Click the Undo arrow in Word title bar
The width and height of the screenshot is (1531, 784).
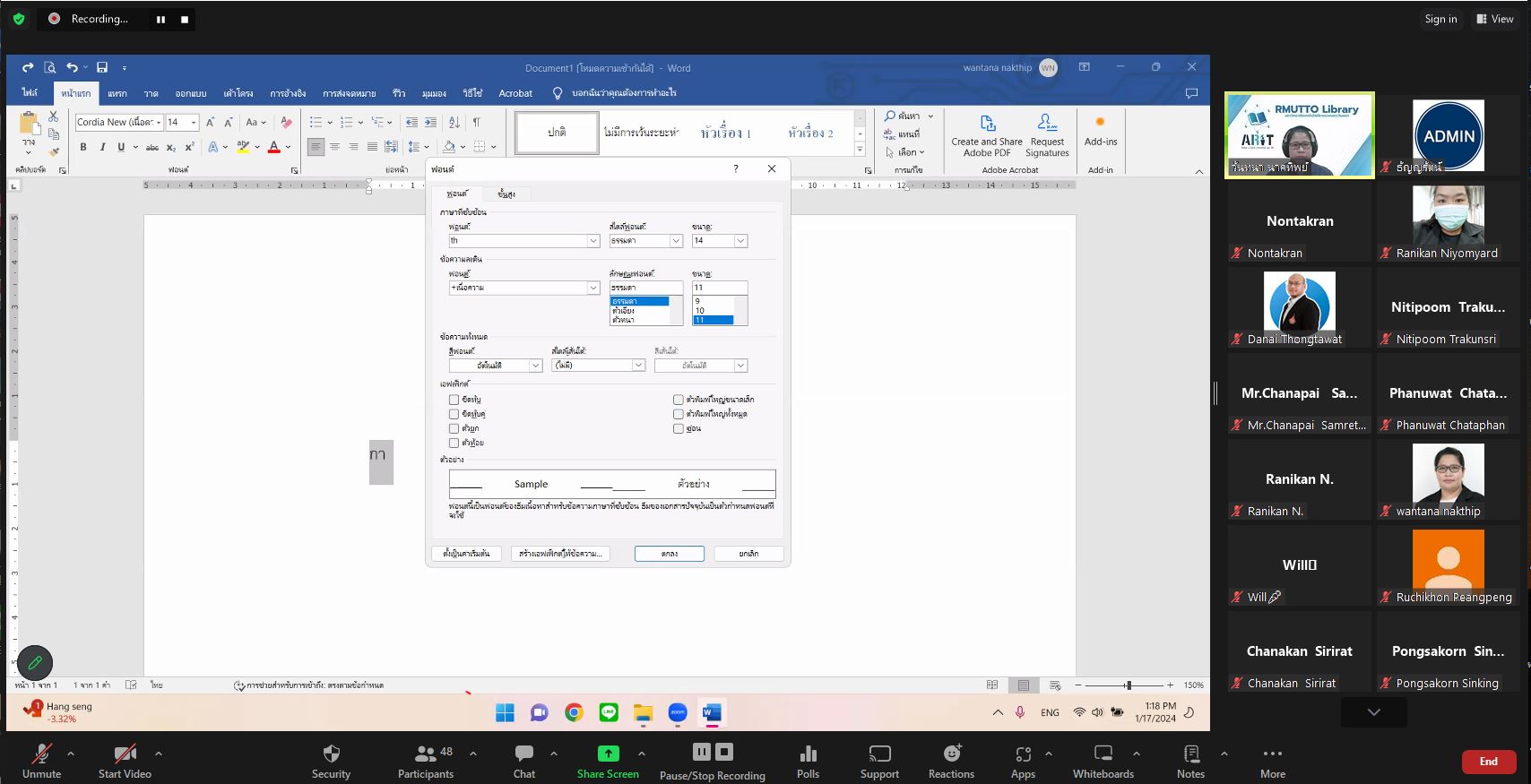click(x=72, y=67)
